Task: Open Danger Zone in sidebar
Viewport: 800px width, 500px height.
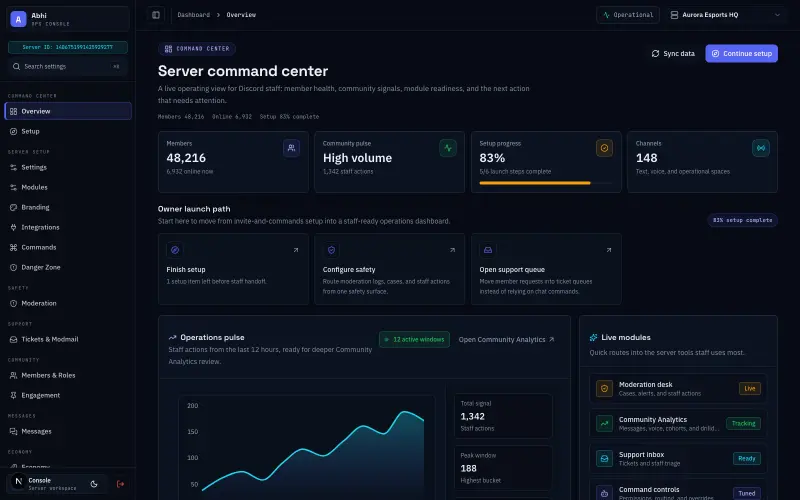Action: [68, 267]
